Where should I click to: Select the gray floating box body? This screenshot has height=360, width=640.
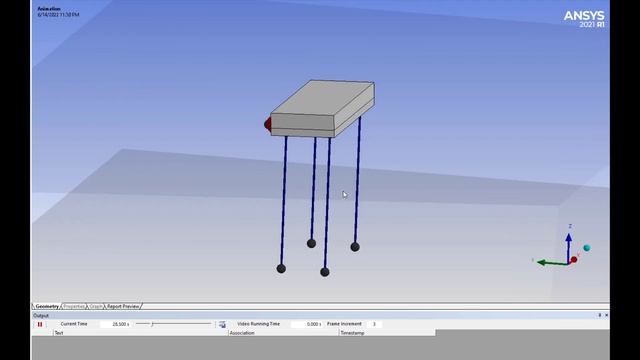322,108
